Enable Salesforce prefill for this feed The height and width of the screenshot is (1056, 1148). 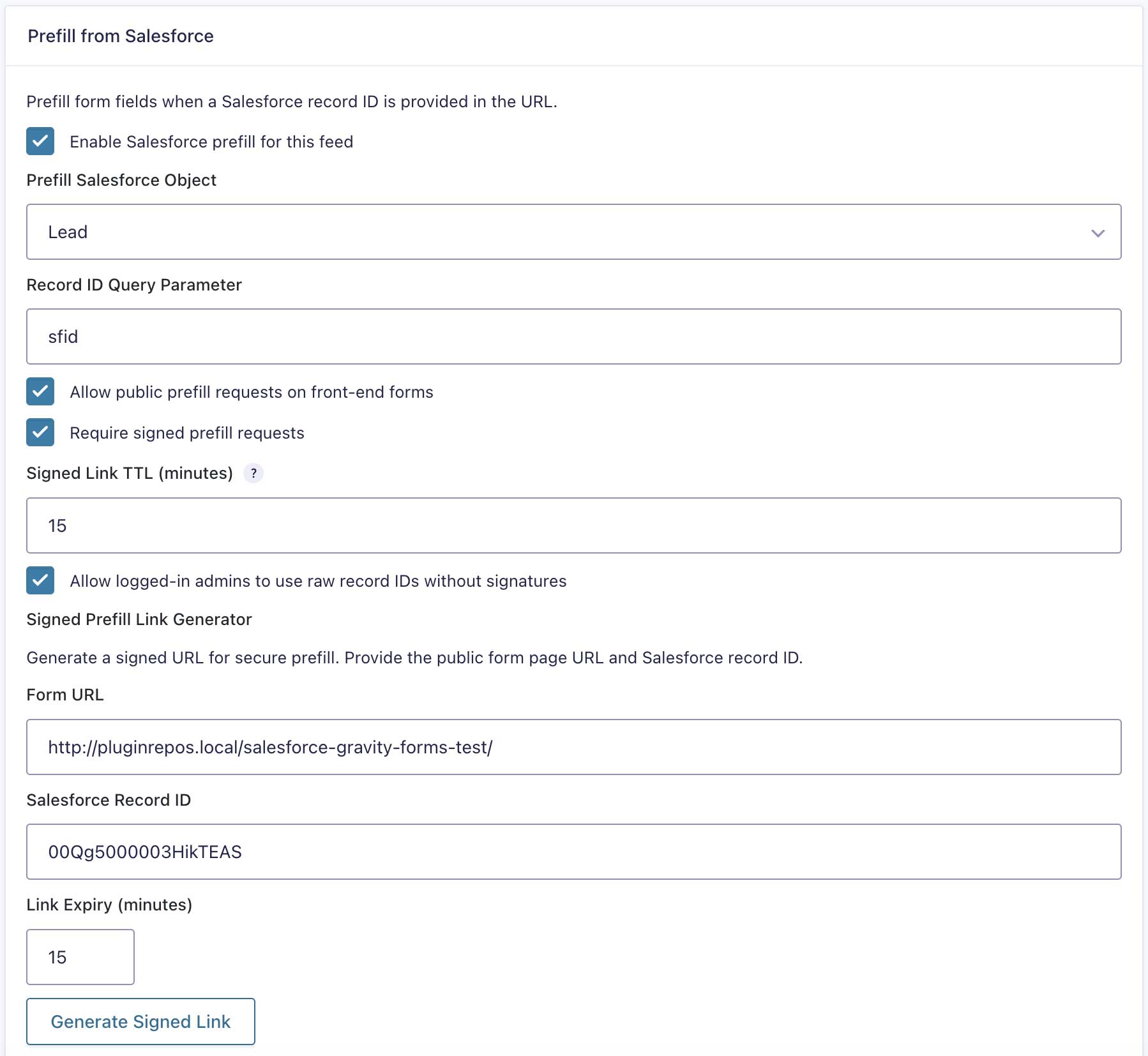pos(40,142)
